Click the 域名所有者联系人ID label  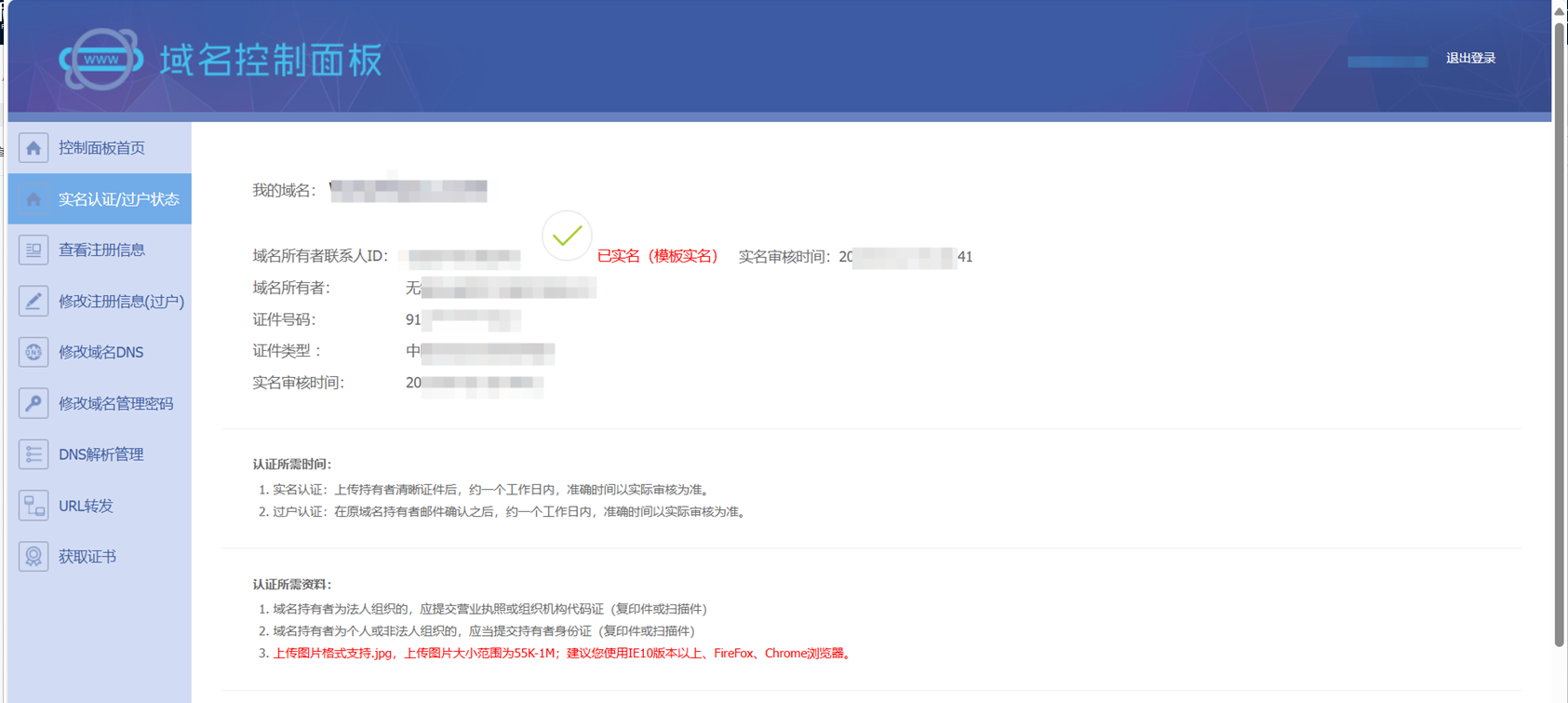[x=321, y=256]
